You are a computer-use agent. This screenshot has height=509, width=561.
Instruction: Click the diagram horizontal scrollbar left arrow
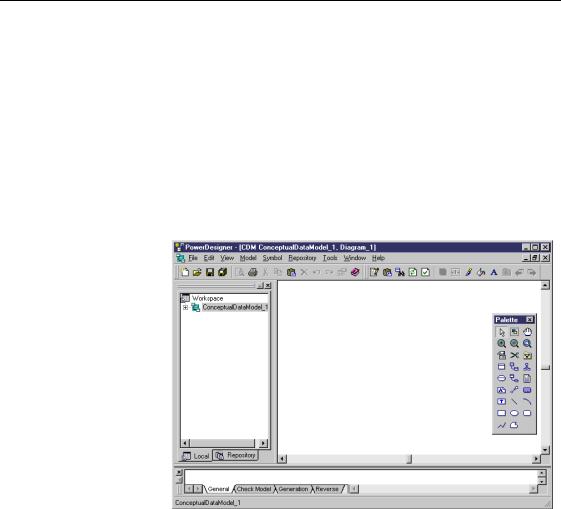pyautogui.click(x=282, y=459)
